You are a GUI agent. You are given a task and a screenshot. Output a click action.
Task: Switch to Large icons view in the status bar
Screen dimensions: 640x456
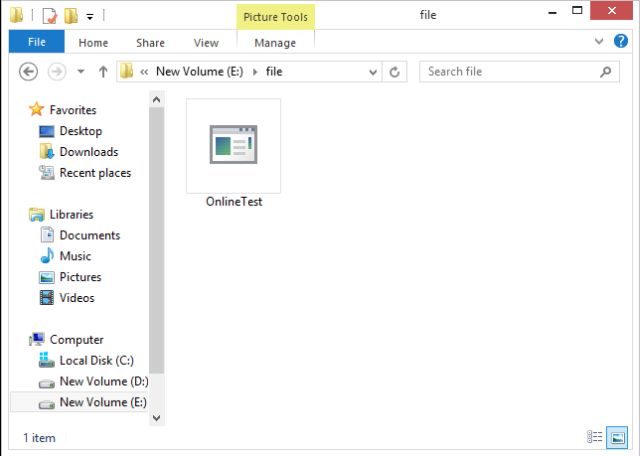[x=617, y=437]
